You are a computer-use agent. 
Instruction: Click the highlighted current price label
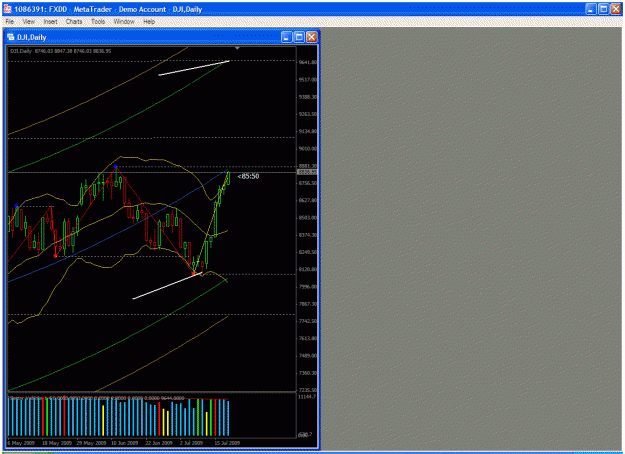tap(307, 172)
